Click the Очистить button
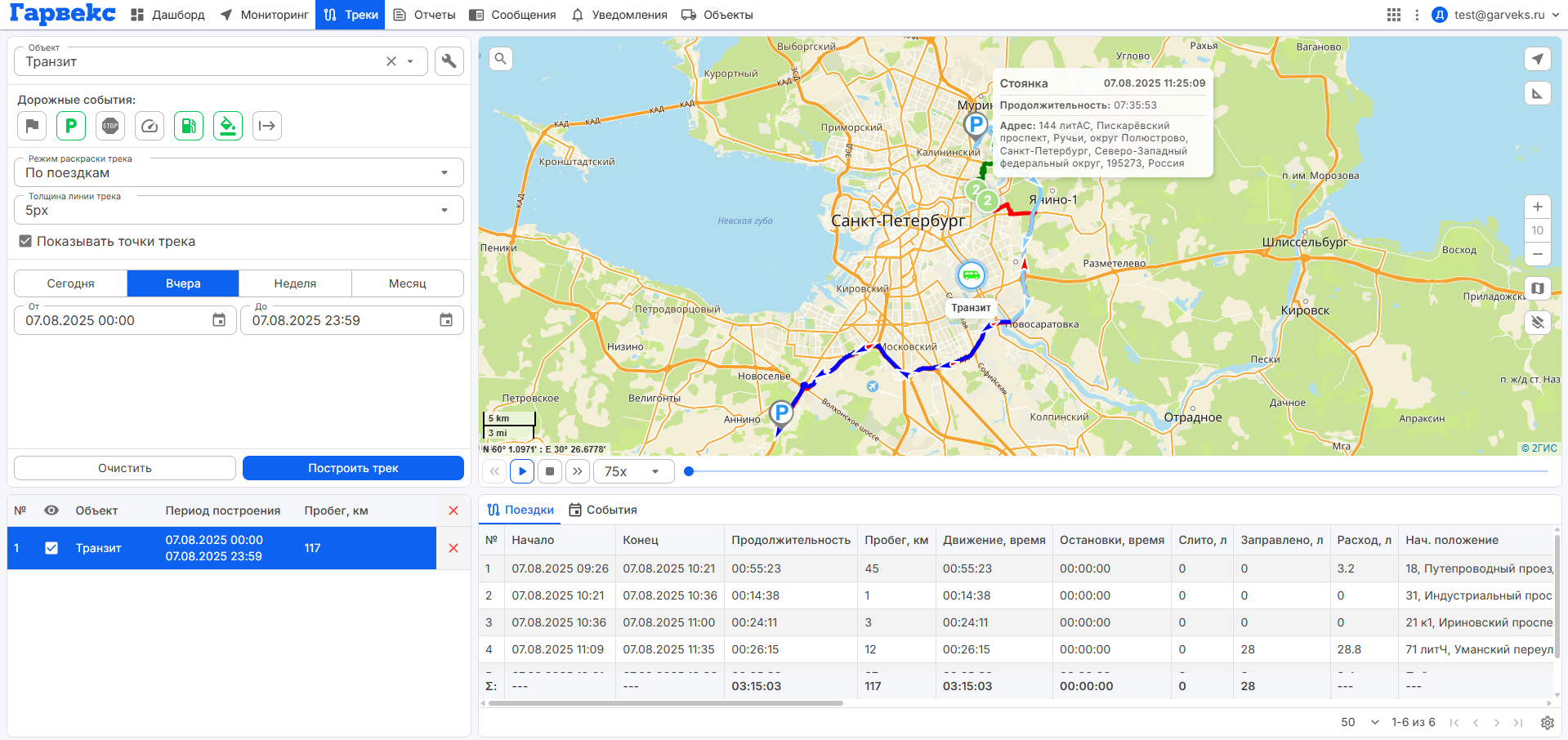Screen dimensions: 1568x740 tap(125, 468)
